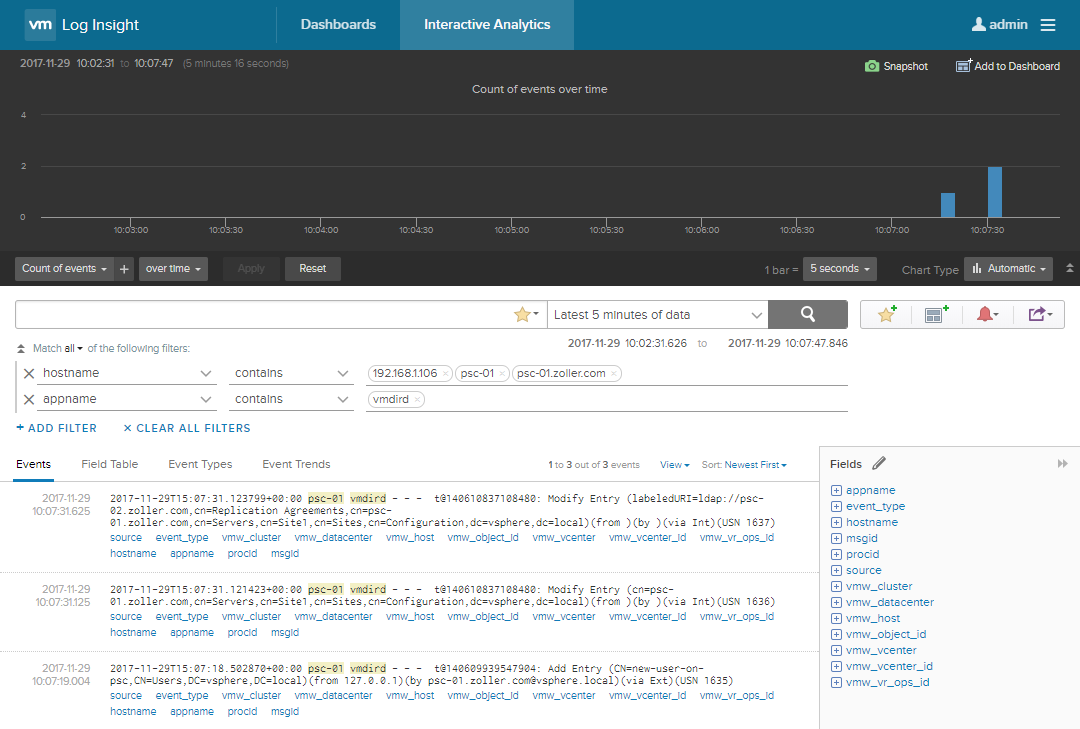The image size is (1080, 729).
Task: Remove the hostname filter row
Action: (28, 373)
